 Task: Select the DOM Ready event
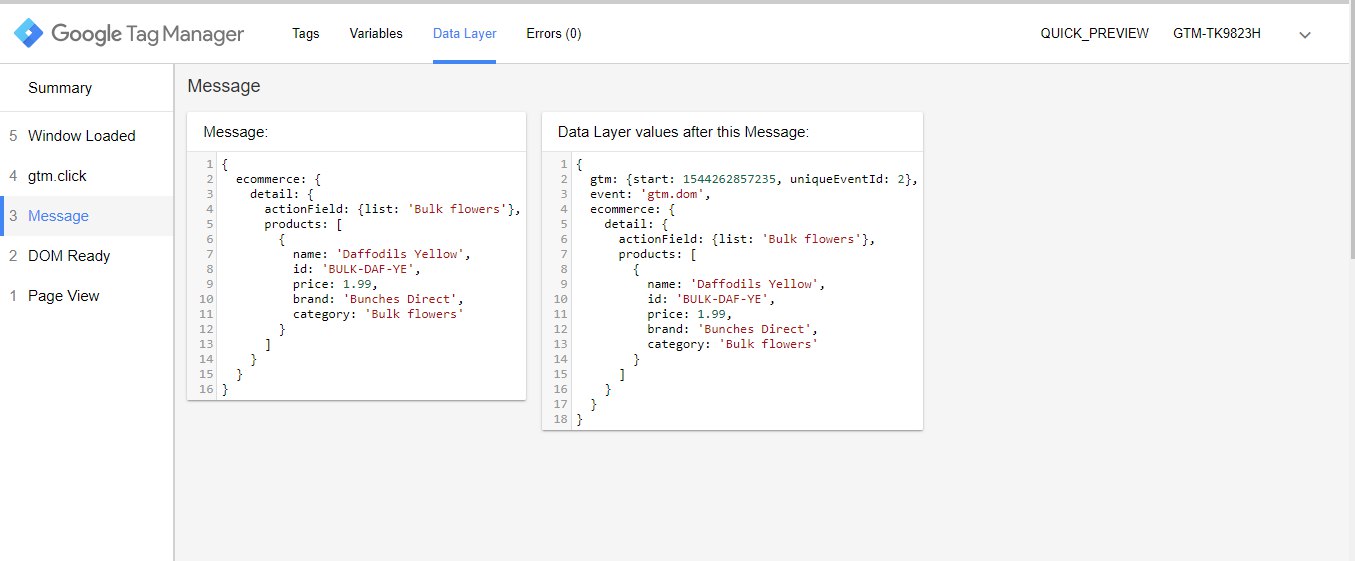tap(86, 256)
